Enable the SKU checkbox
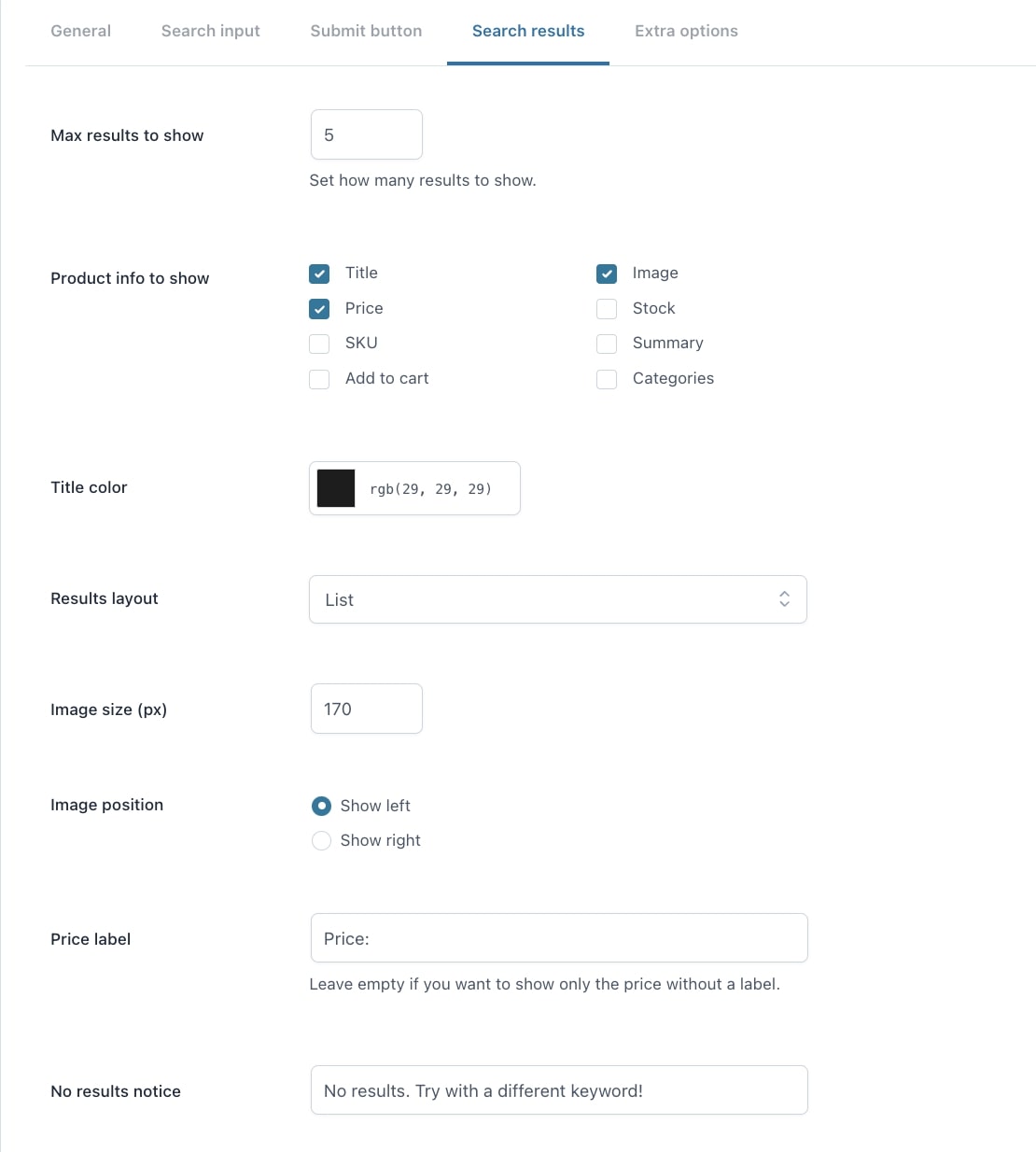 319,344
